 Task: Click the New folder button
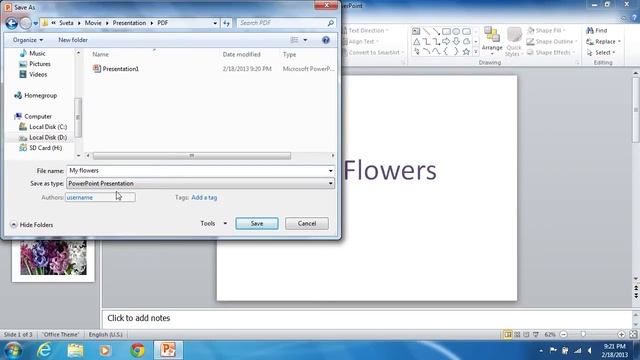tap(73, 40)
